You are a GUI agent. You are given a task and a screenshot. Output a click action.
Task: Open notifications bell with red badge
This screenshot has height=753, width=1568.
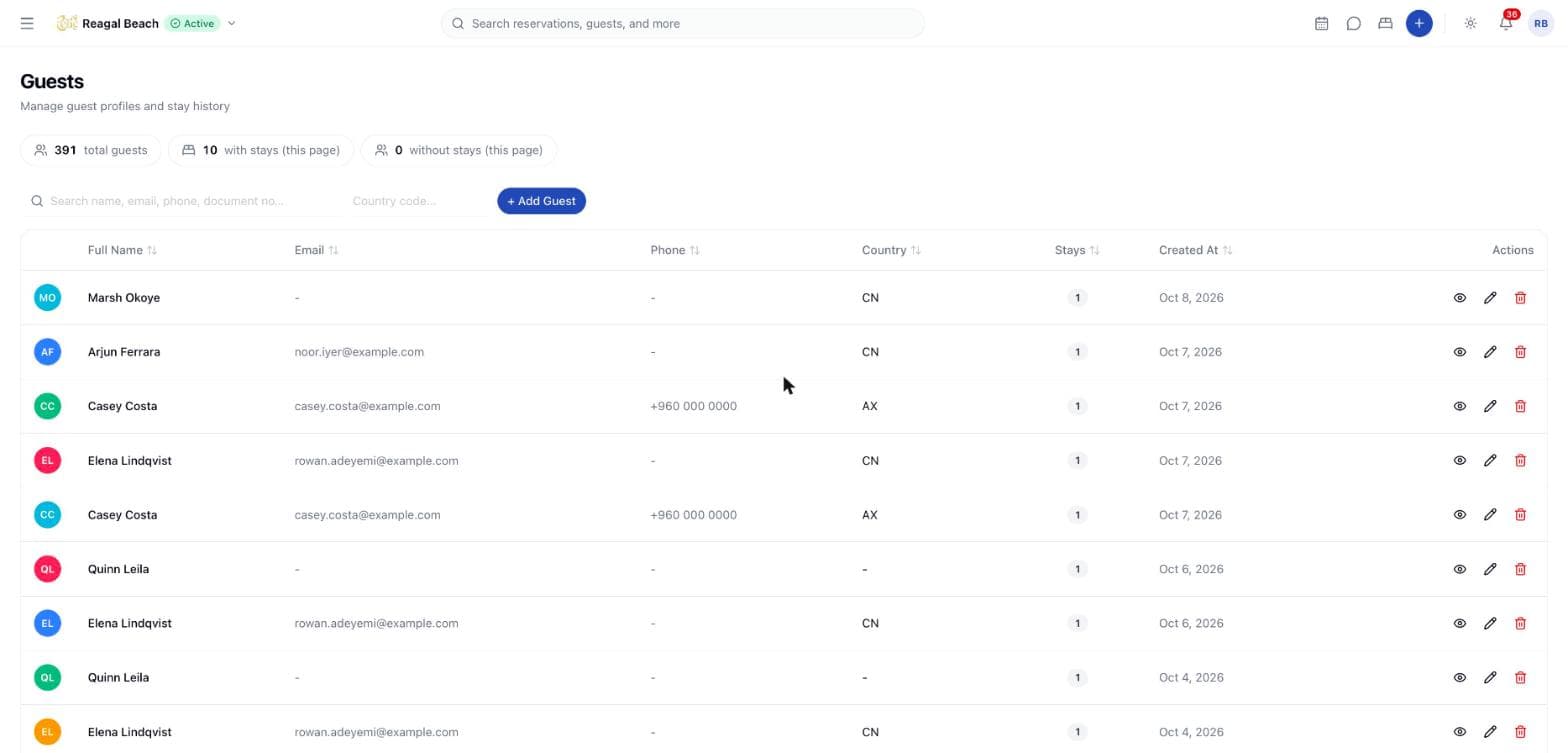[x=1506, y=23]
